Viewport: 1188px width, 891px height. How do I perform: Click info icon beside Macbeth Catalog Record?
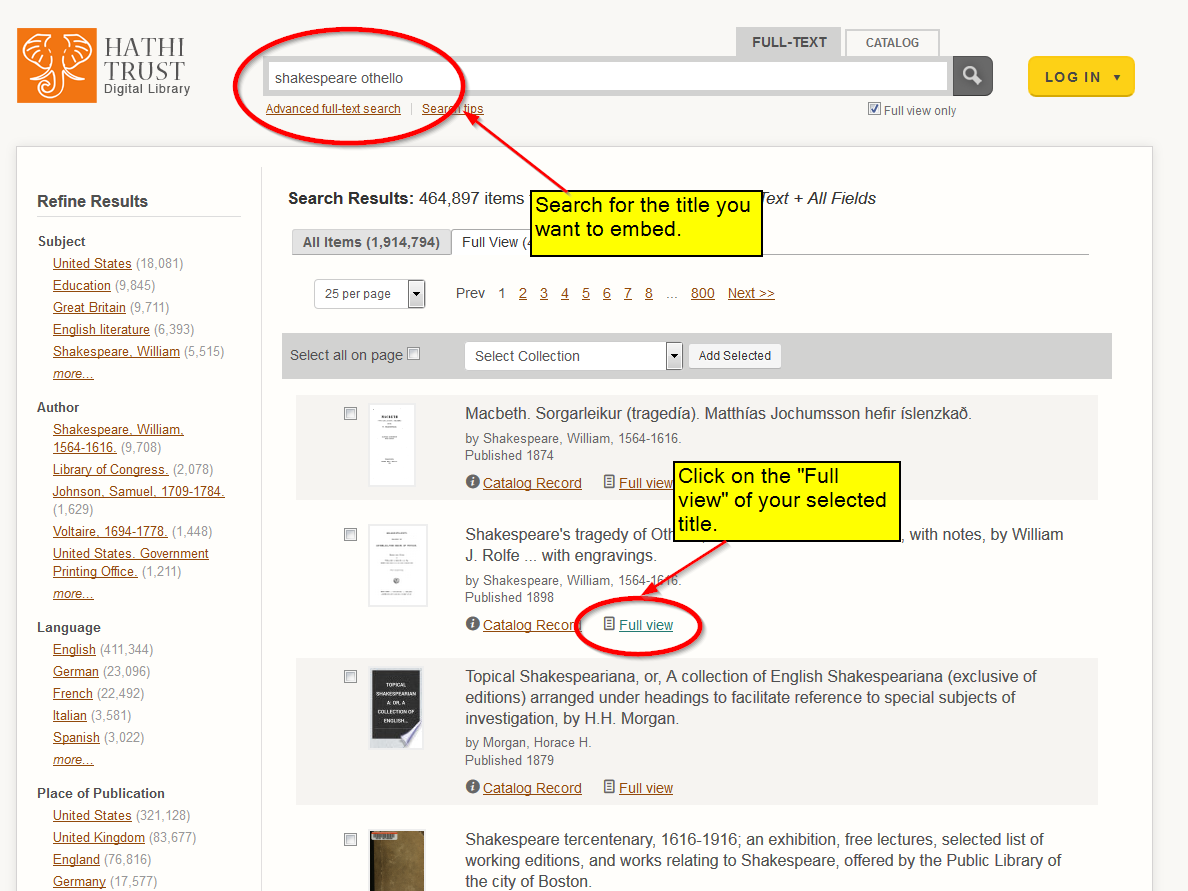(x=473, y=482)
